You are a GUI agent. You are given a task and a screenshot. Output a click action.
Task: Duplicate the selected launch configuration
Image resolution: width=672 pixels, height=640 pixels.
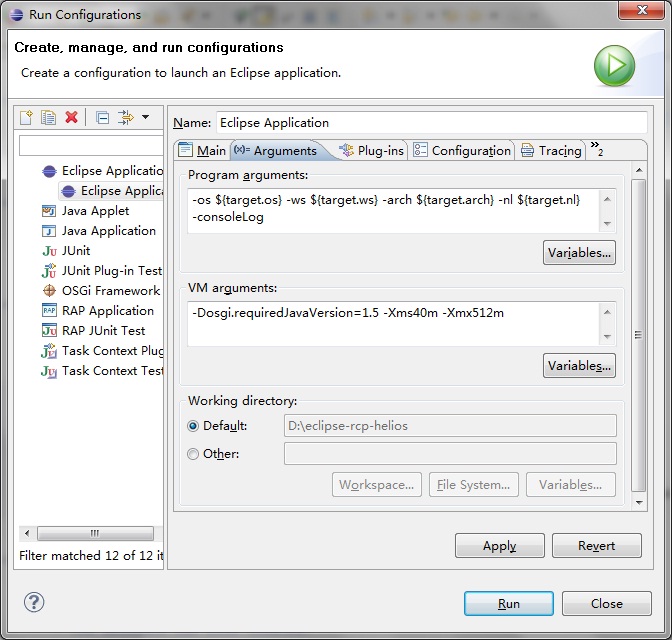pyautogui.click(x=48, y=117)
